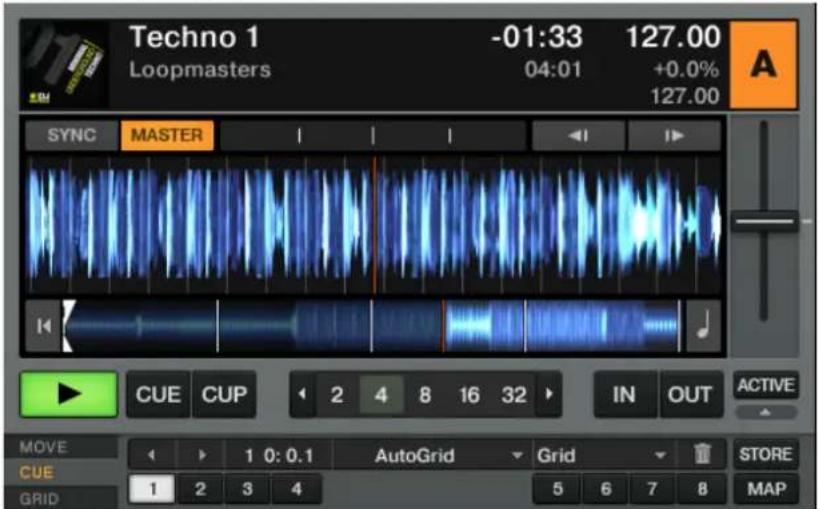The height and width of the screenshot is (509, 818).
Task: Select hotcue 1
Action: coord(152,489)
